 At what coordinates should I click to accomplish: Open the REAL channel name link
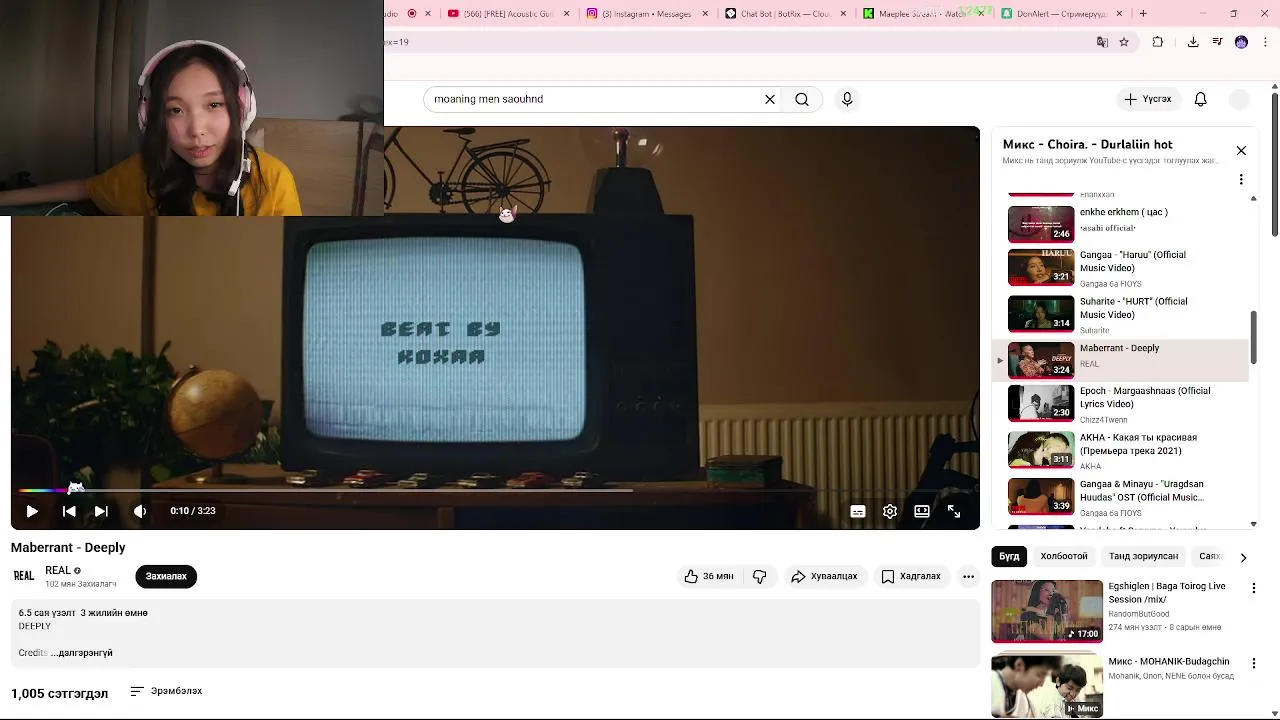(x=58, y=570)
